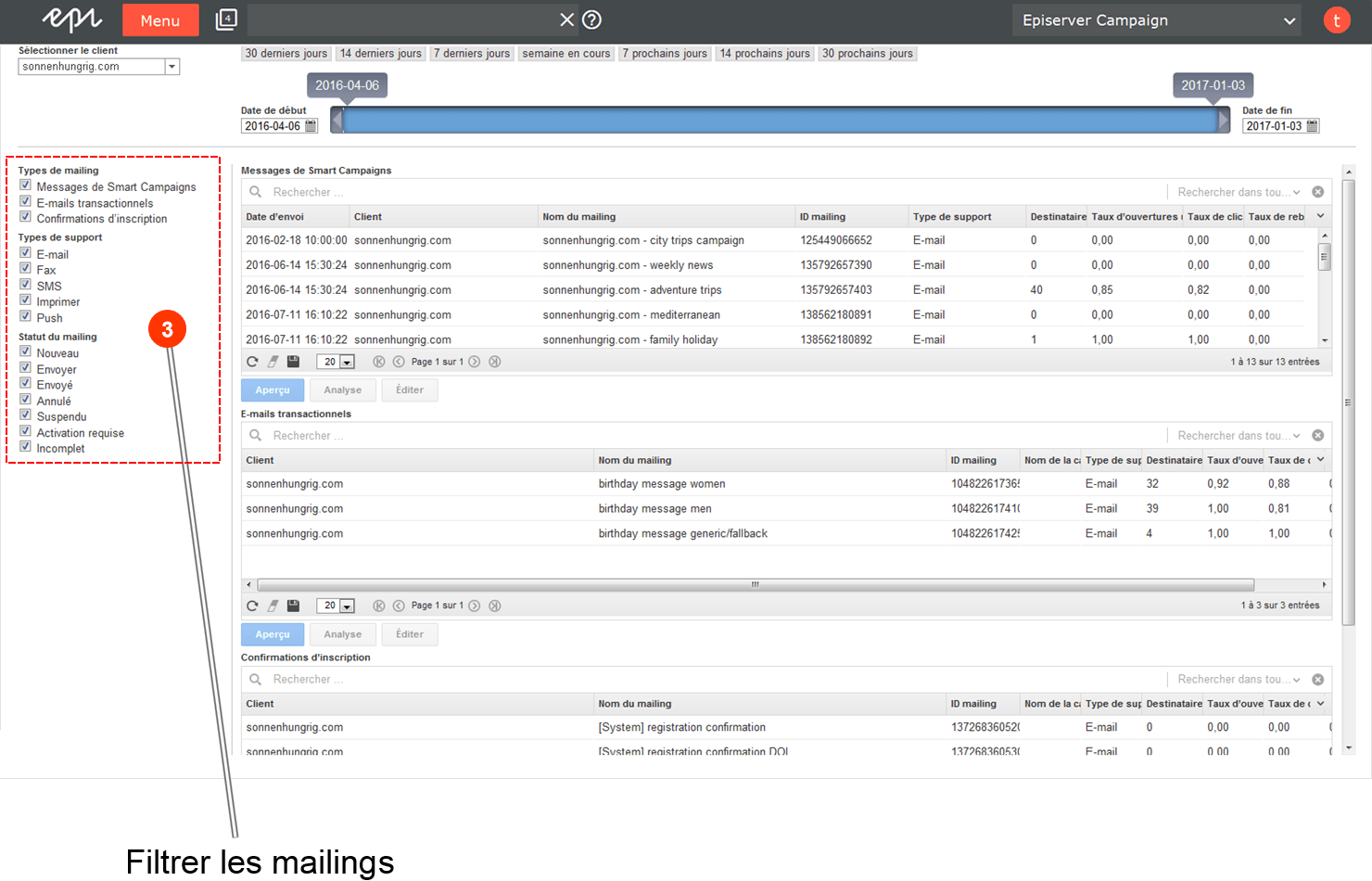1372x881 pixels.
Task: Open Smart Campaigns column chooser chevron
Action: (x=1320, y=216)
